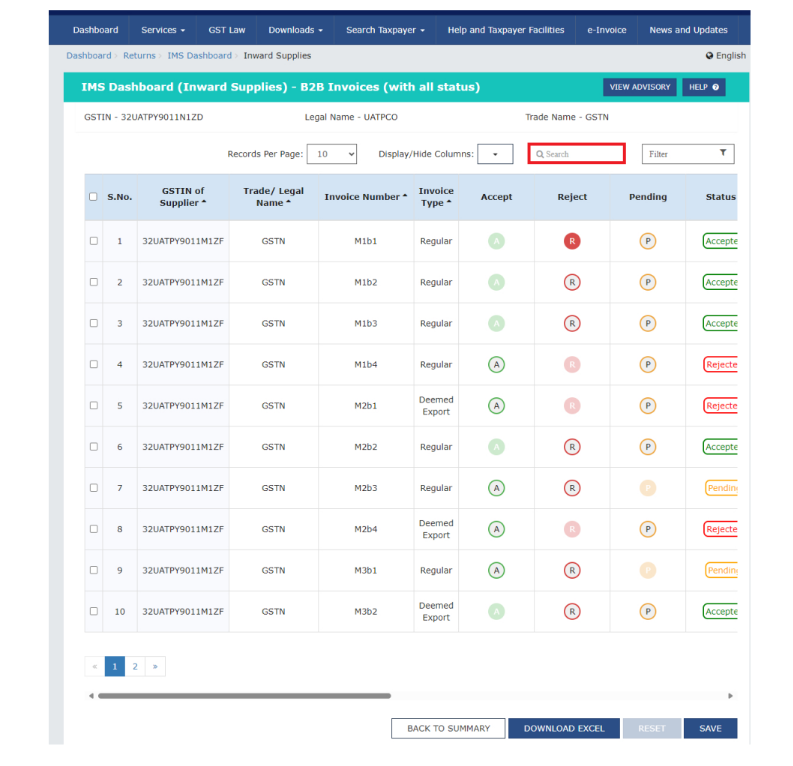Click the Accept icon for invoice M2b3
Image resolution: width=793 pixels, height=766 pixels.
click(496, 488)
